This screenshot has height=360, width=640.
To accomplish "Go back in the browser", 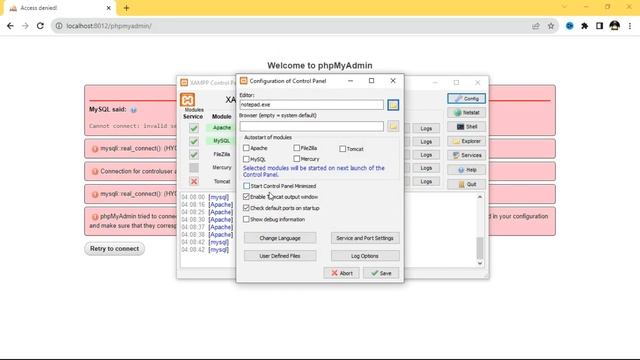I will (x=10, y=26).
